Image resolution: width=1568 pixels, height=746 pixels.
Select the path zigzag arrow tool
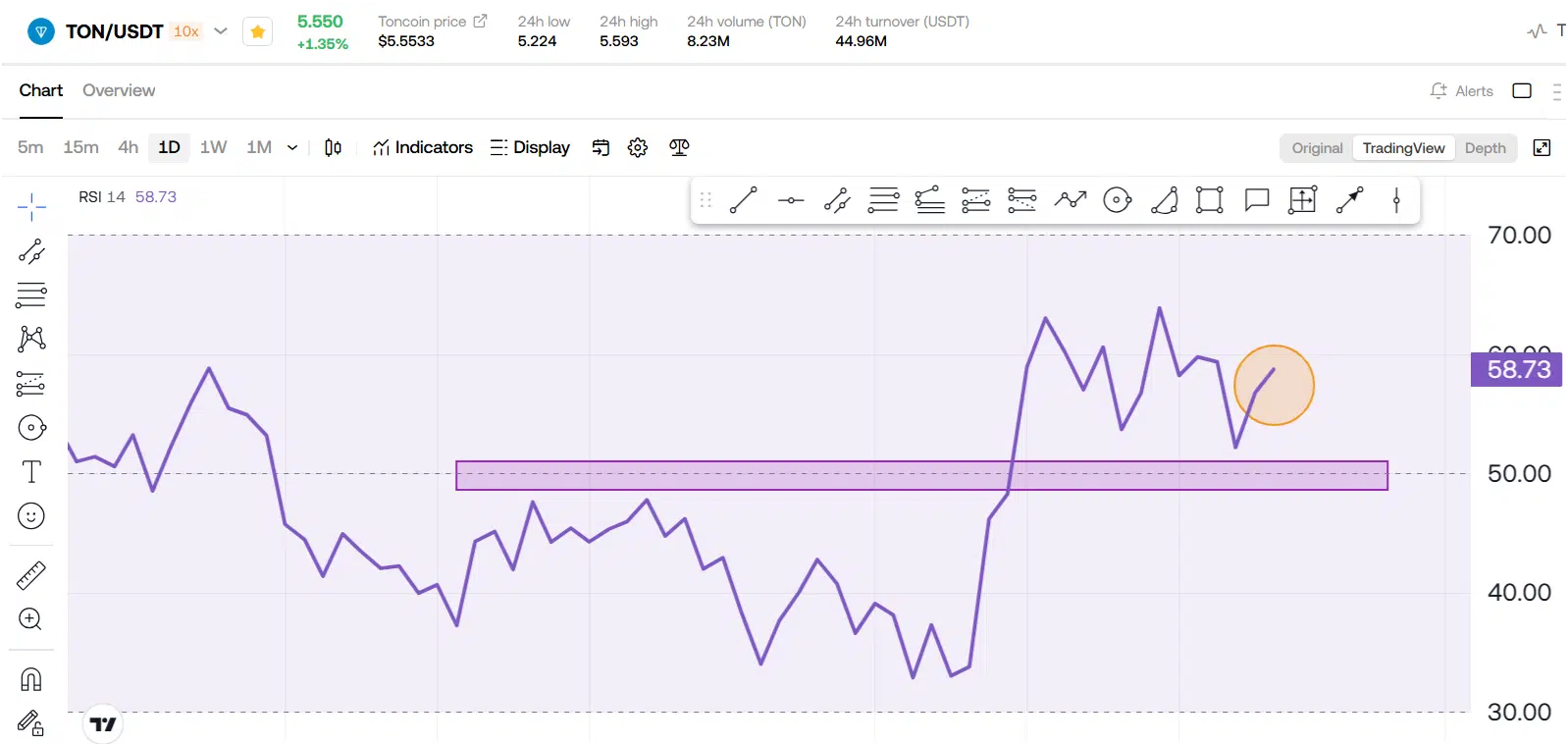tap(1071, 200)
